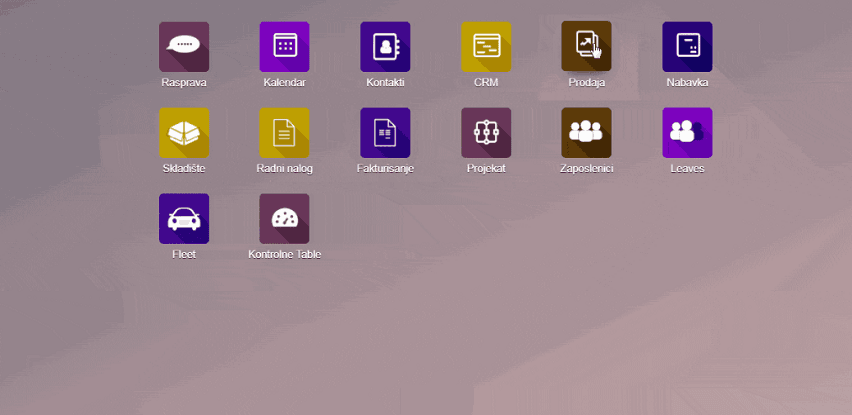
Task: Click the "Fakturisanje" text label
Action: pos(385,169)
